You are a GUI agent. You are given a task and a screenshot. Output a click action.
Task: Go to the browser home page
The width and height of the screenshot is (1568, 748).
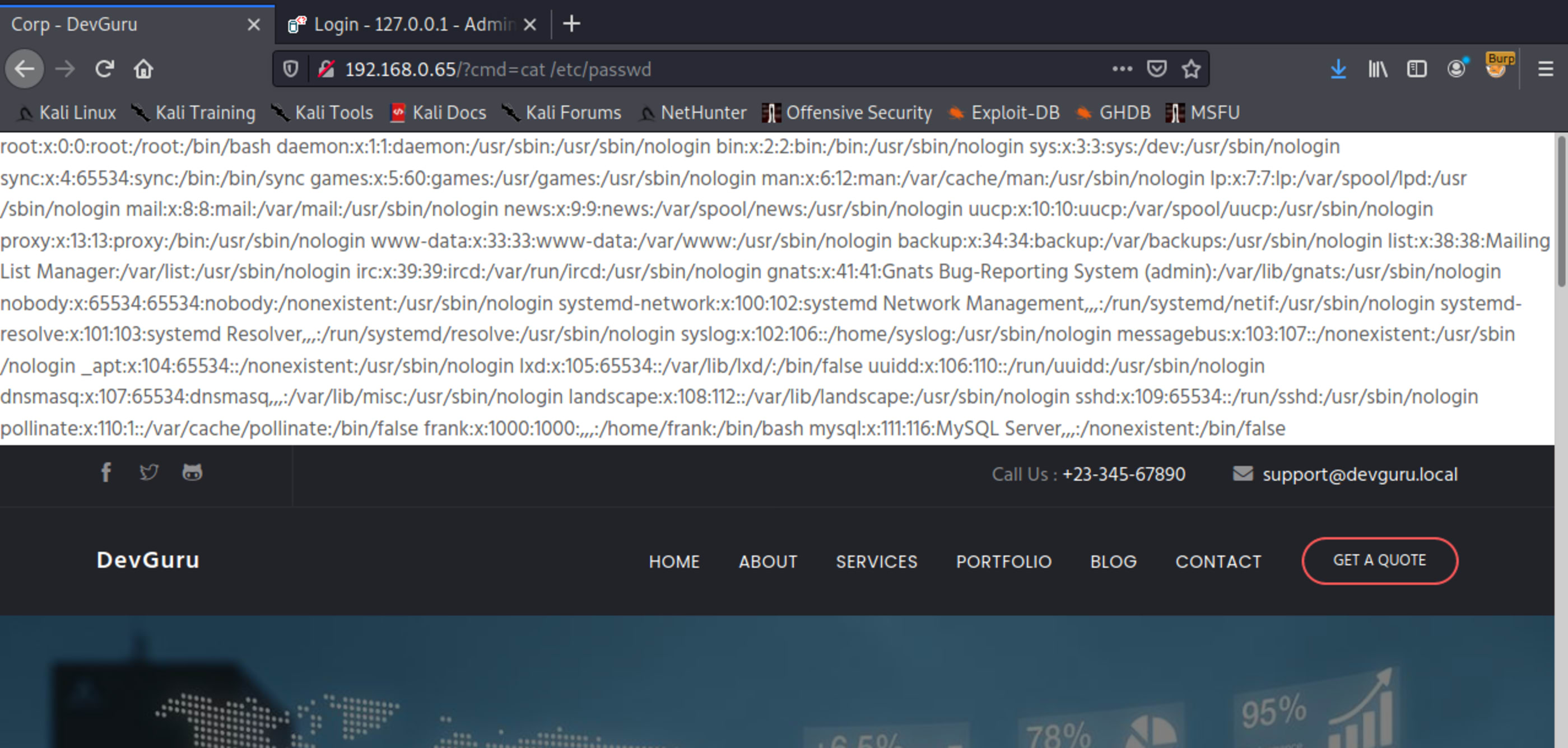[143, 69]
